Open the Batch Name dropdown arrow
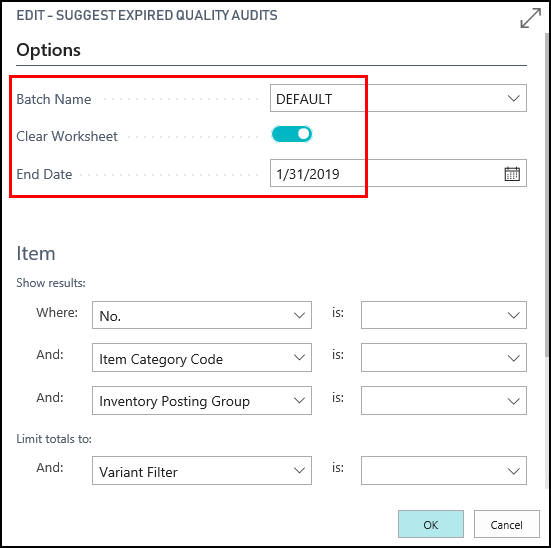The image size is (551, 548). [513, 98]
